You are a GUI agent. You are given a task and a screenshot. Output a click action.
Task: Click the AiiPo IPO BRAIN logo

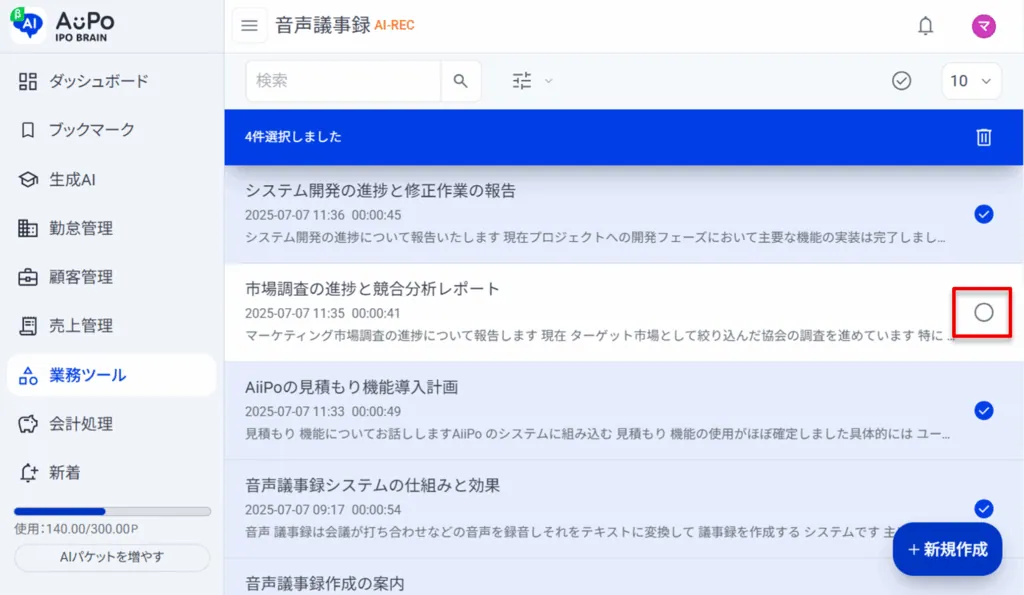tap(63, 26)
